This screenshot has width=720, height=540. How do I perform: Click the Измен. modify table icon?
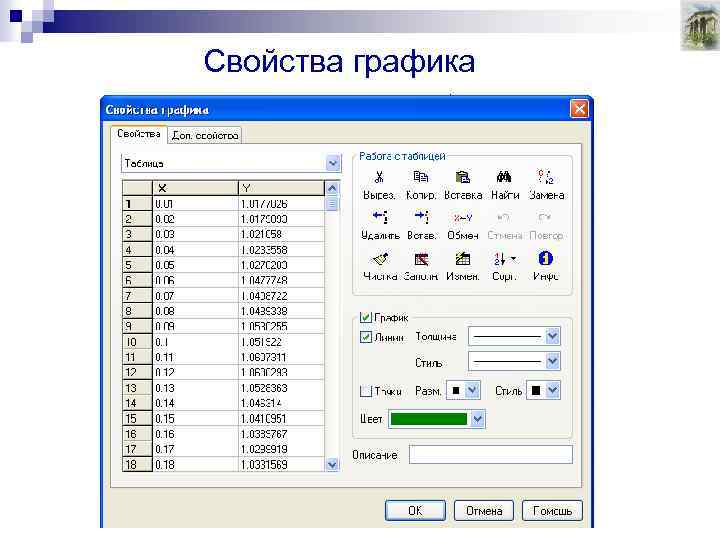(x=462, y=259)
